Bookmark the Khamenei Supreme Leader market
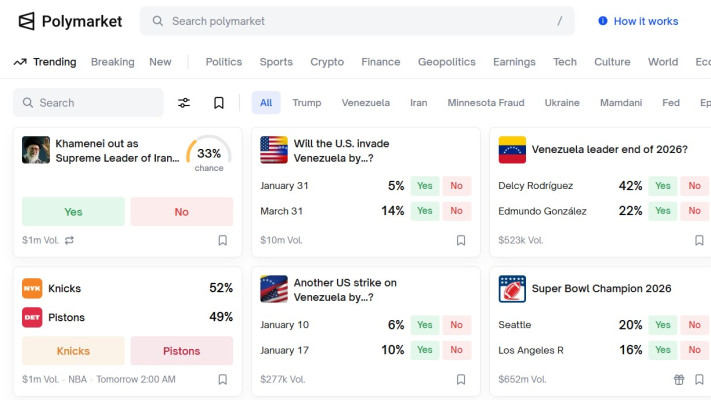711x400 pixels. 222,240
